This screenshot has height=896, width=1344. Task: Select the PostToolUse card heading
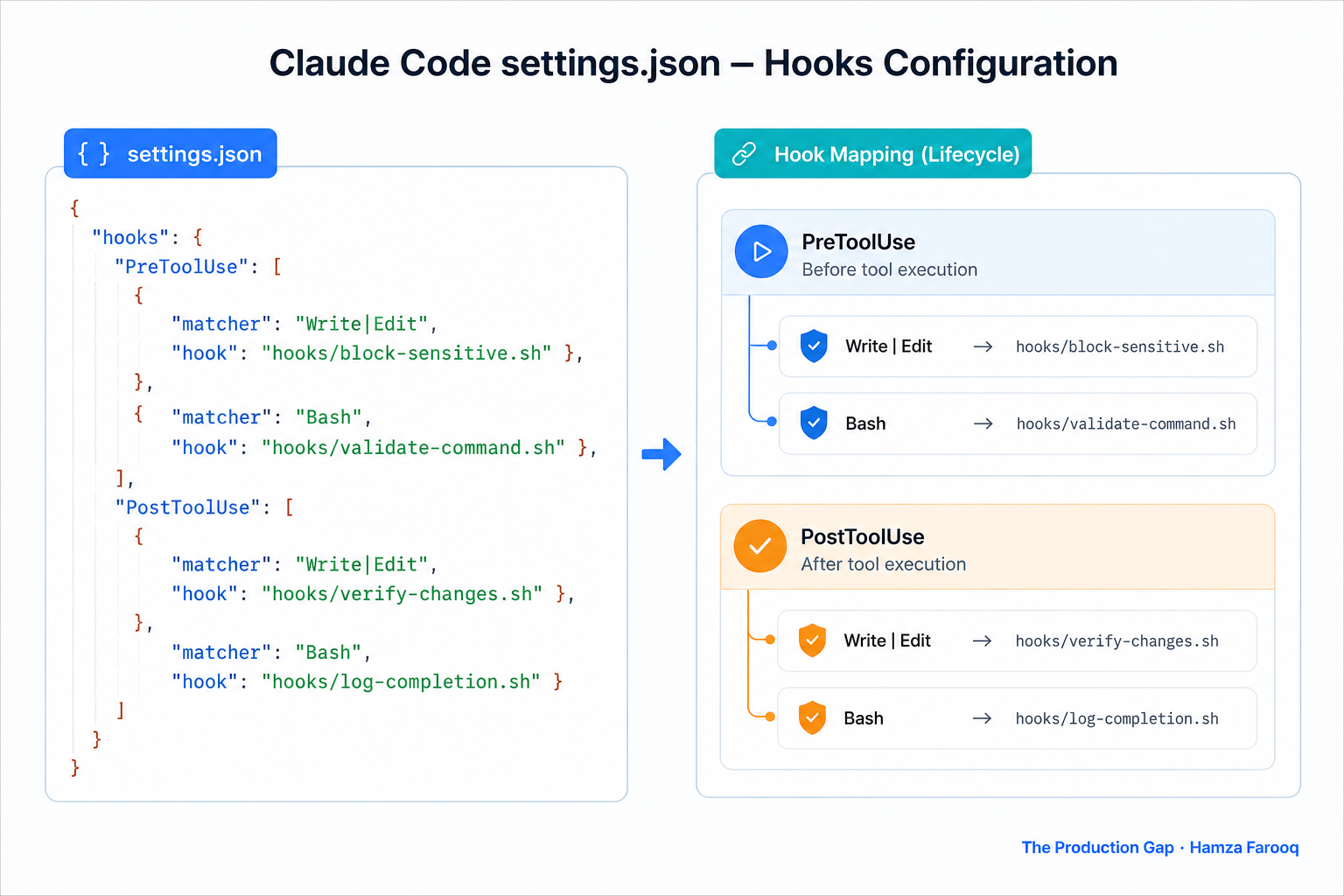coord(862,536)
